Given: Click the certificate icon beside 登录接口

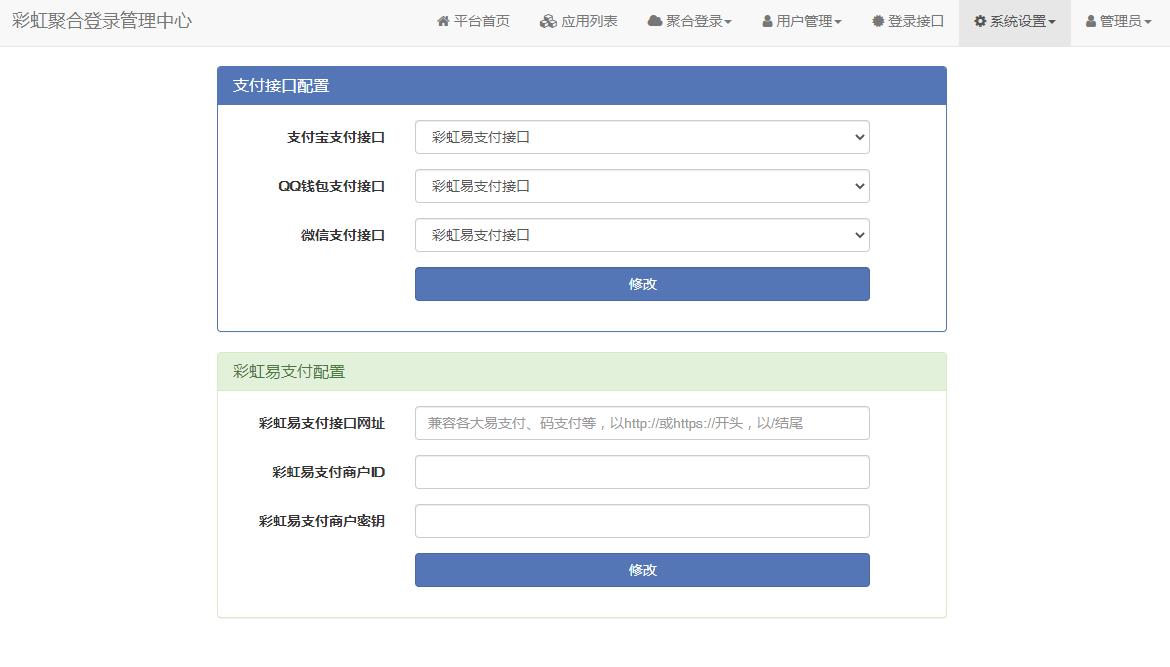Looking at the screenshot, I should tap(878, 21).
